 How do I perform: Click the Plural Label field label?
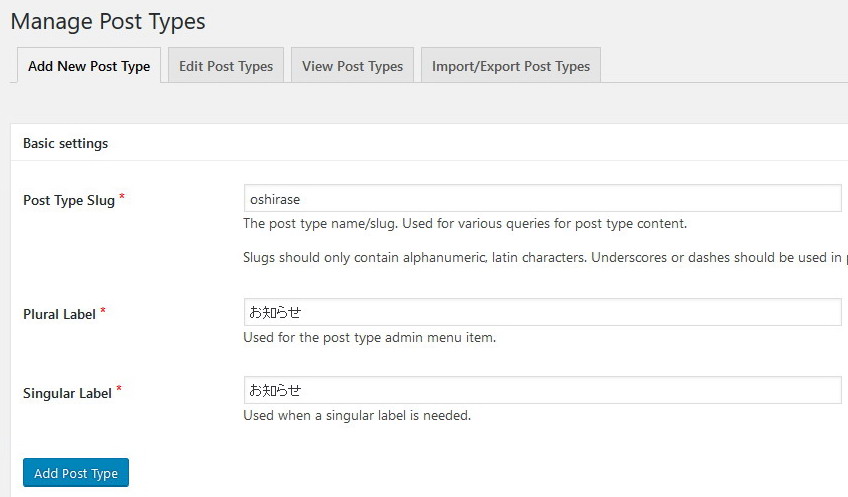[x=59, y=314]
